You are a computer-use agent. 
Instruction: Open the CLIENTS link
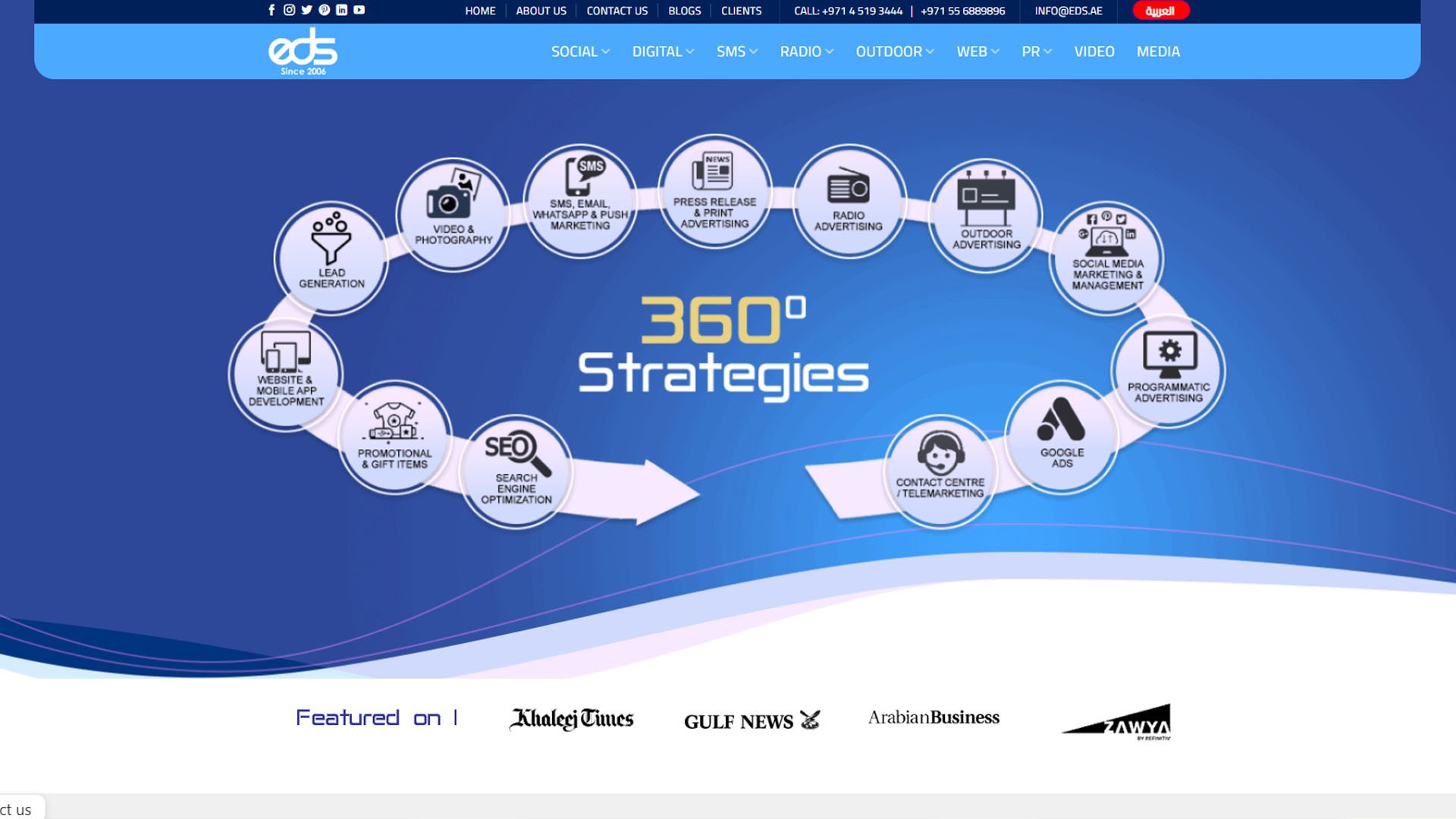click(x=741, y=11)
